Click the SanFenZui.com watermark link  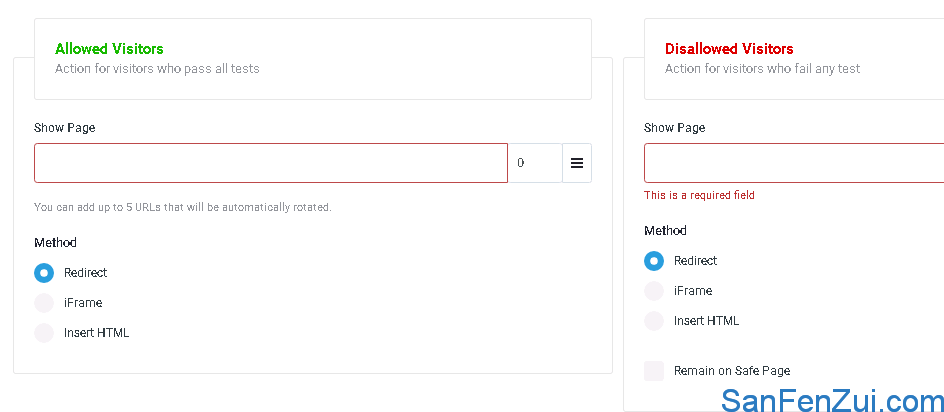tap(833, 400)
